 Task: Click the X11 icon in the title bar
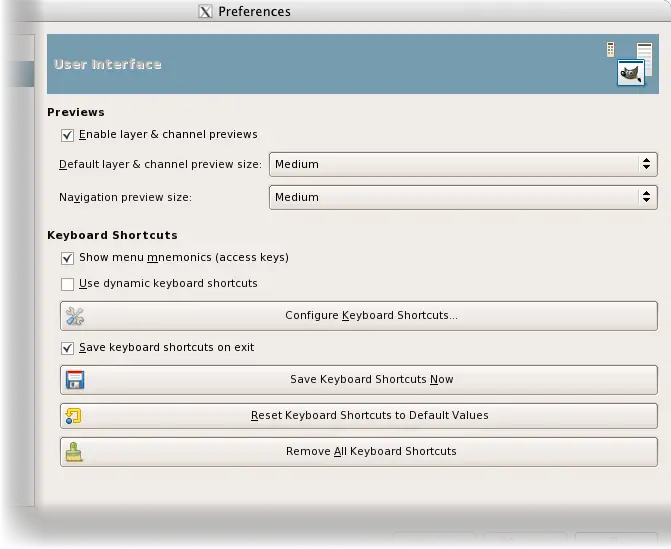coord(206,12)
